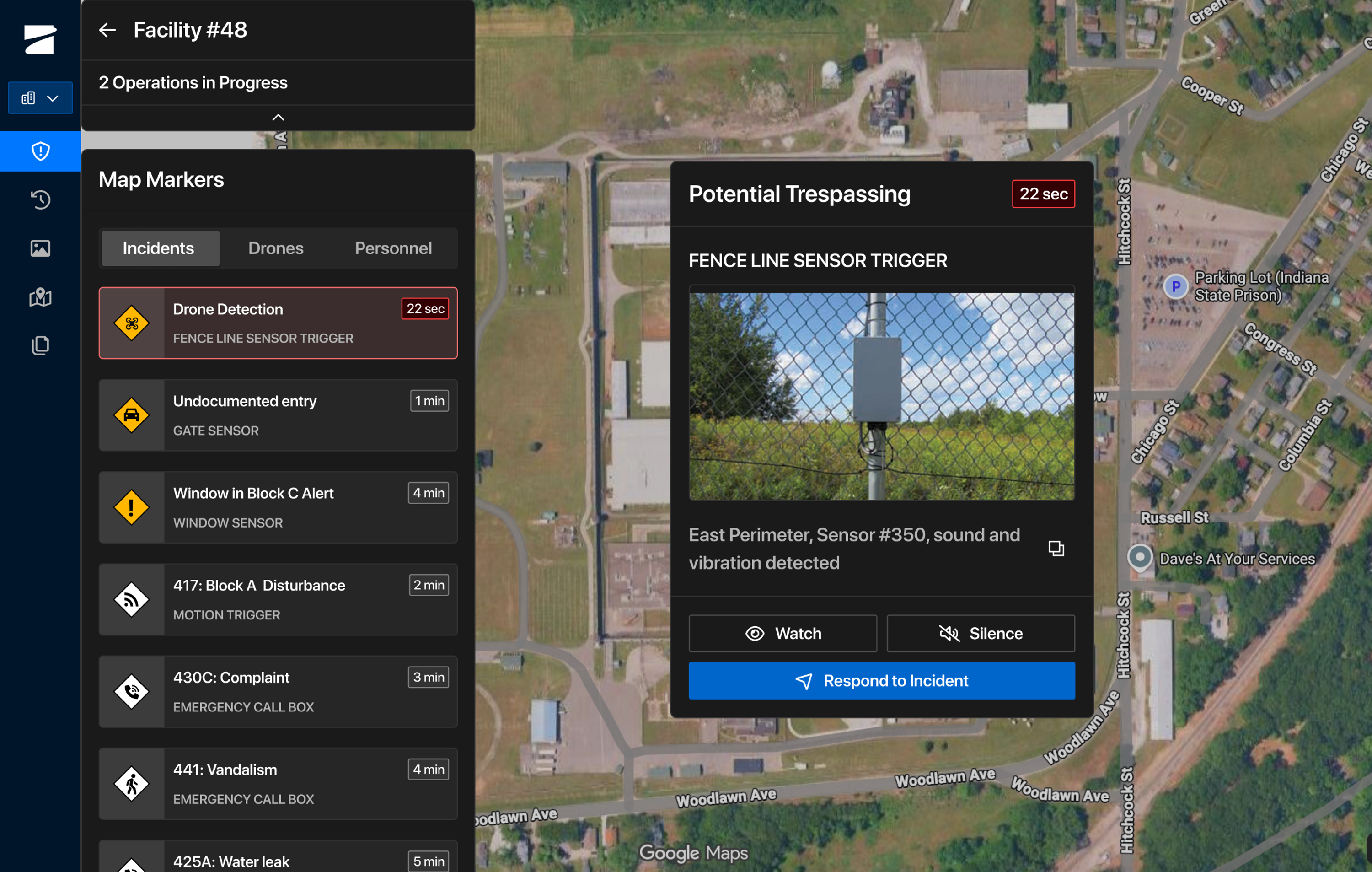Open the fence sensor photo thumbnail
This screenshot has width=1372, height=872.
(x=881, y=396)
